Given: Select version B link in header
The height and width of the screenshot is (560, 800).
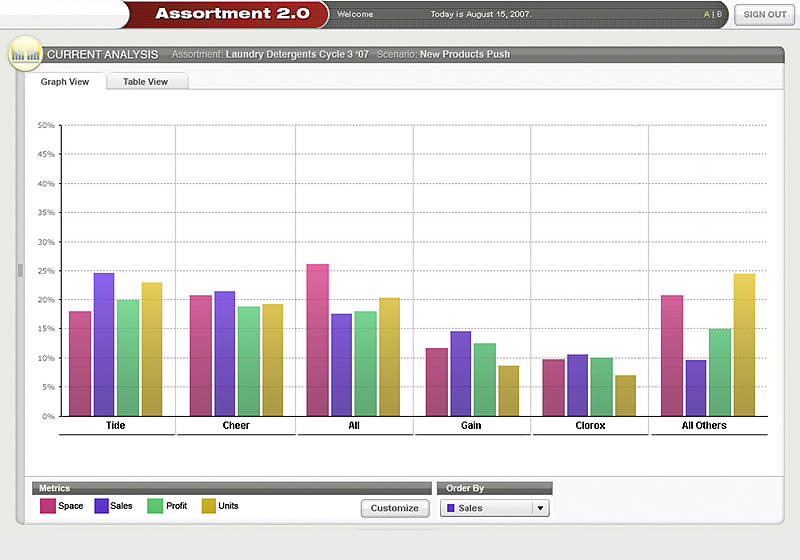Looking at the screenshot, I should (x=719, y=14).
